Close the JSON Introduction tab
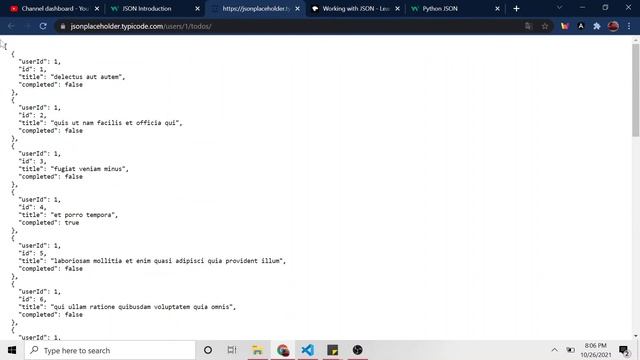The height and width of the screenshot is (360, 640). coord(198,9)
